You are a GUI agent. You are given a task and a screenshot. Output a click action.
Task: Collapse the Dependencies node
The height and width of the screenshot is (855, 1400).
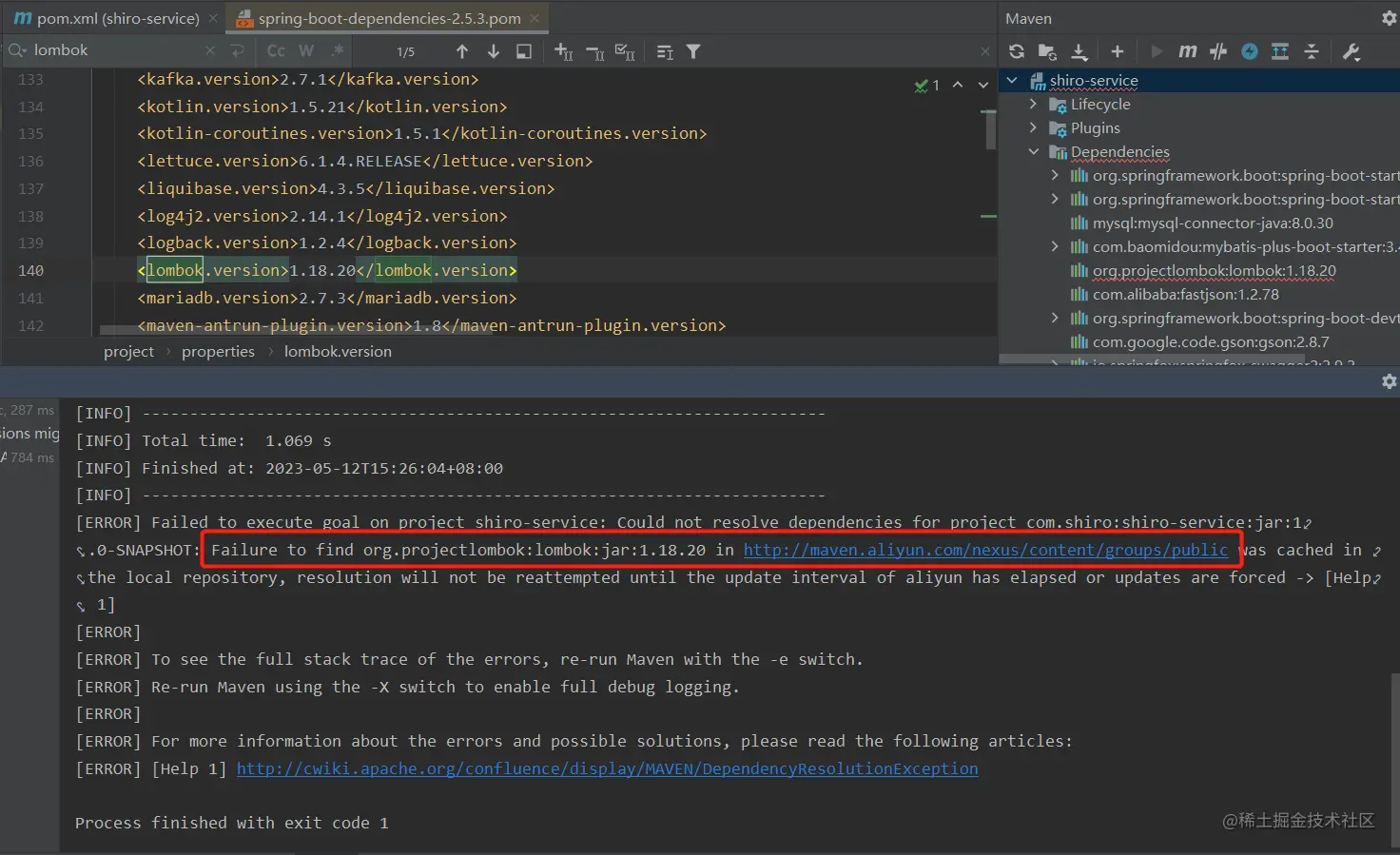1034,152
